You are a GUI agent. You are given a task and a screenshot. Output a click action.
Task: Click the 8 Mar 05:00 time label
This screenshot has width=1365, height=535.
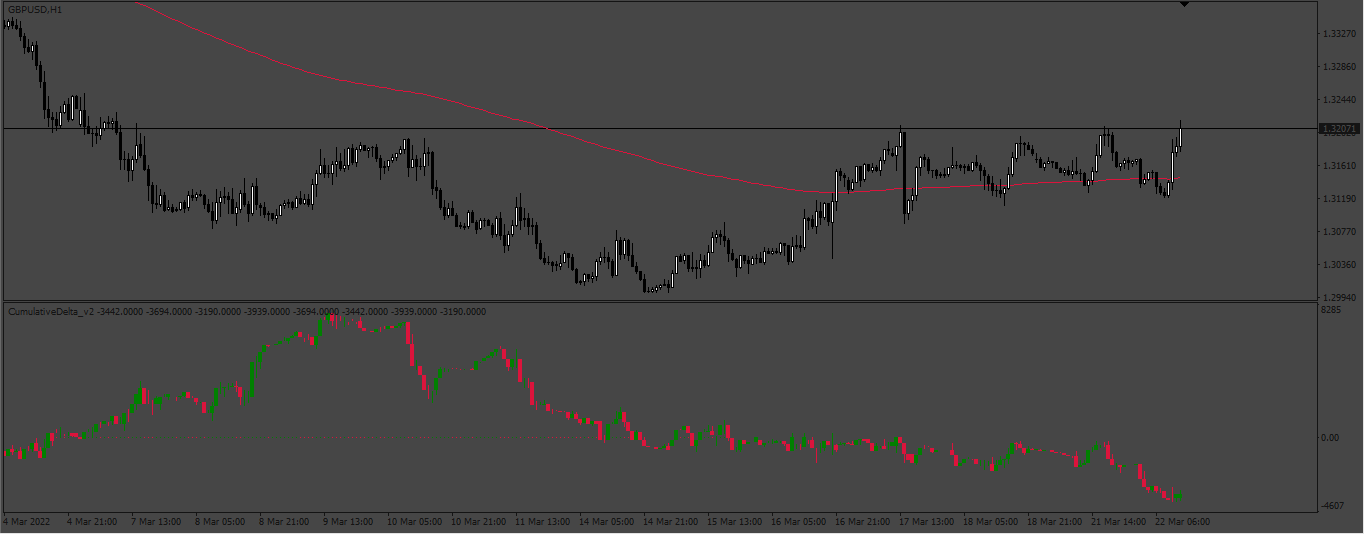(x=220, y=521)
